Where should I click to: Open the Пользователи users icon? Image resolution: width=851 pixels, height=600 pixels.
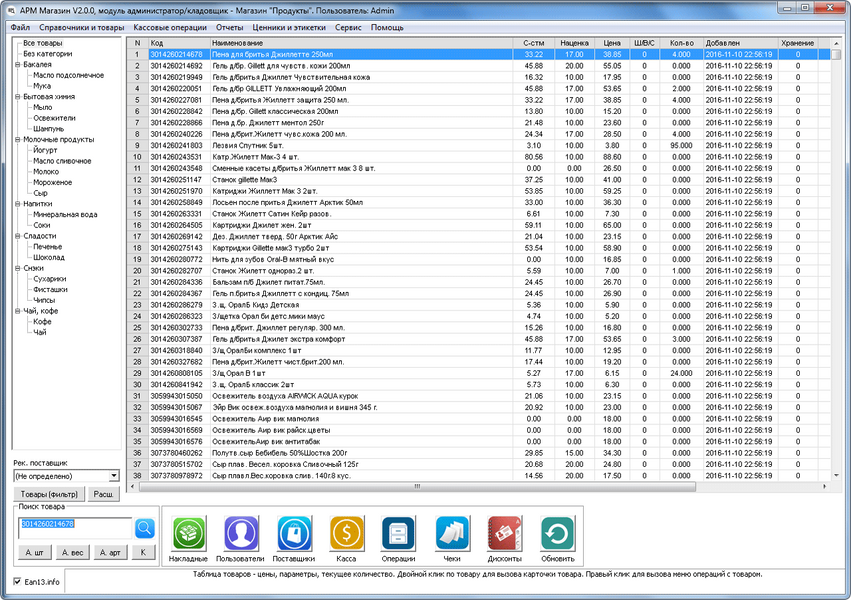(x=240, y=533)
